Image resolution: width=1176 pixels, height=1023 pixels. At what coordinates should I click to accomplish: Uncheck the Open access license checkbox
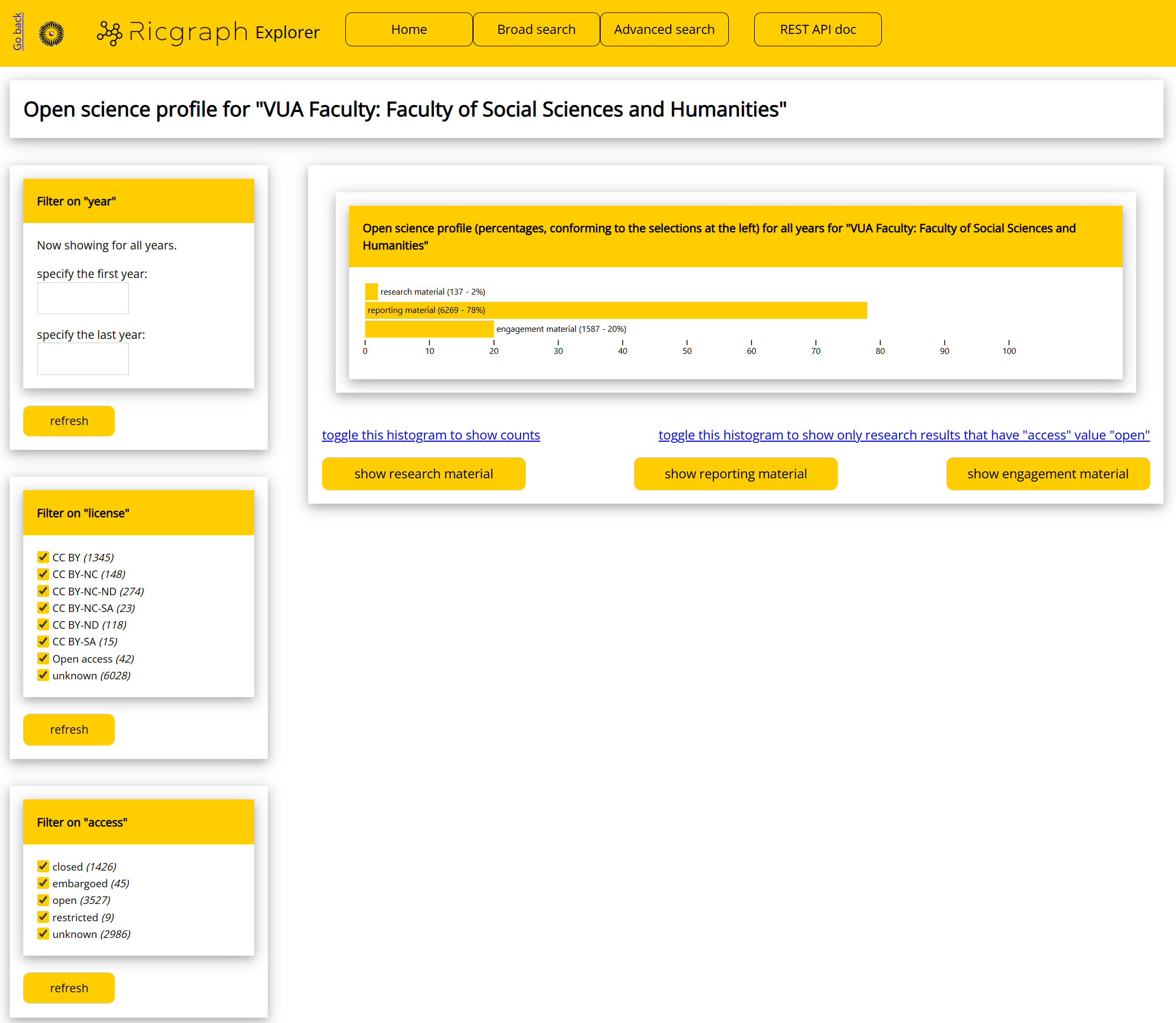tap(43, 658)
